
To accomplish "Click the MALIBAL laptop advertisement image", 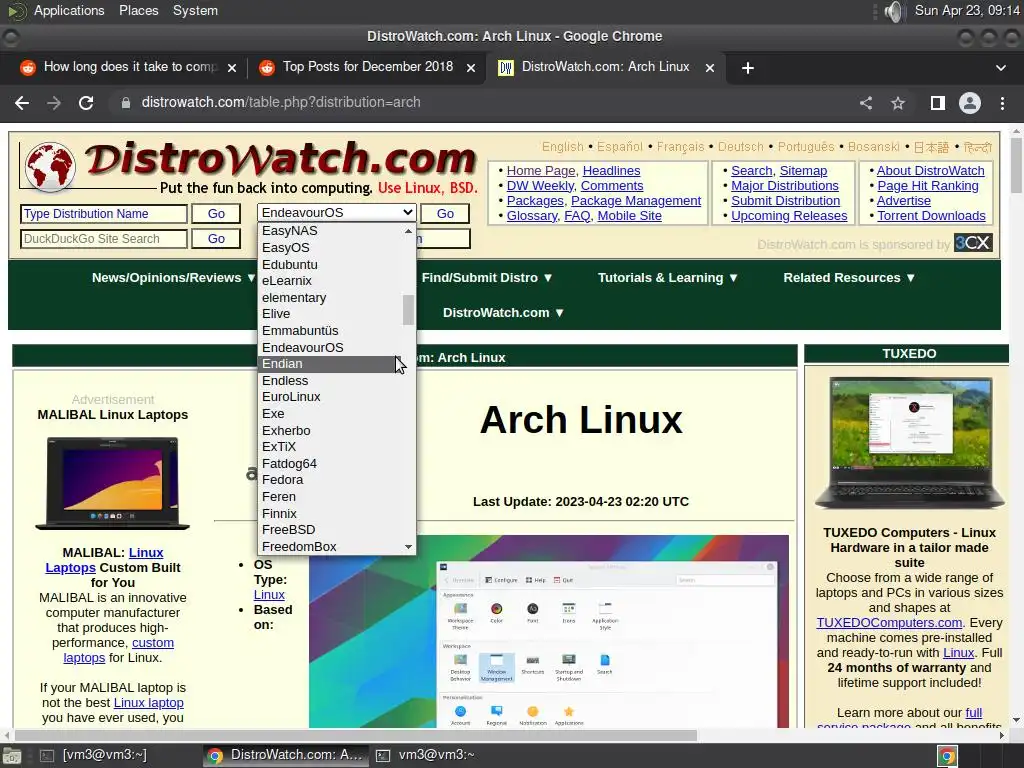I will 112,483.
